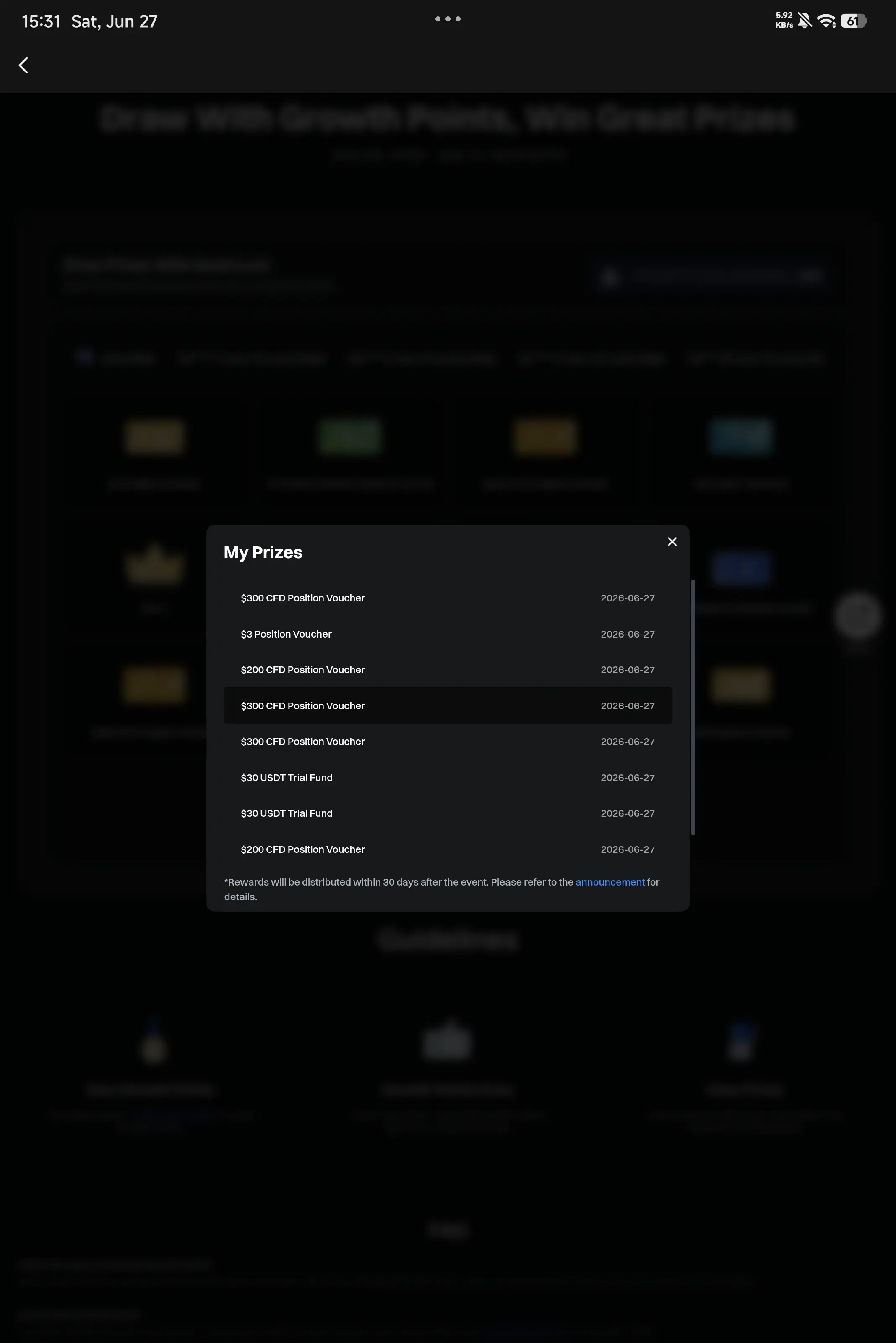The width and height of the screenshot is (896, 1343).
Task: Tap the My Prizes heading
Action: click(x=263, y=552)
